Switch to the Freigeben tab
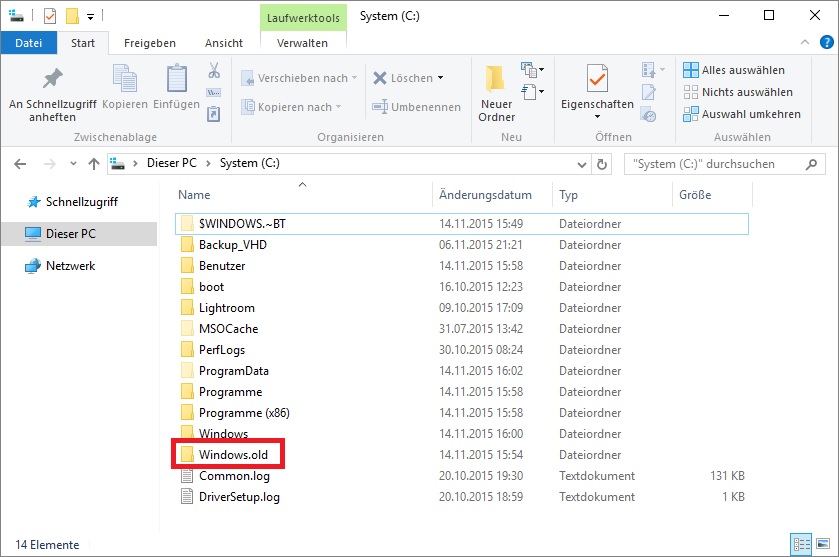This screenshot has height=557, width=839. pyautogui.click(x=150, y=43)
